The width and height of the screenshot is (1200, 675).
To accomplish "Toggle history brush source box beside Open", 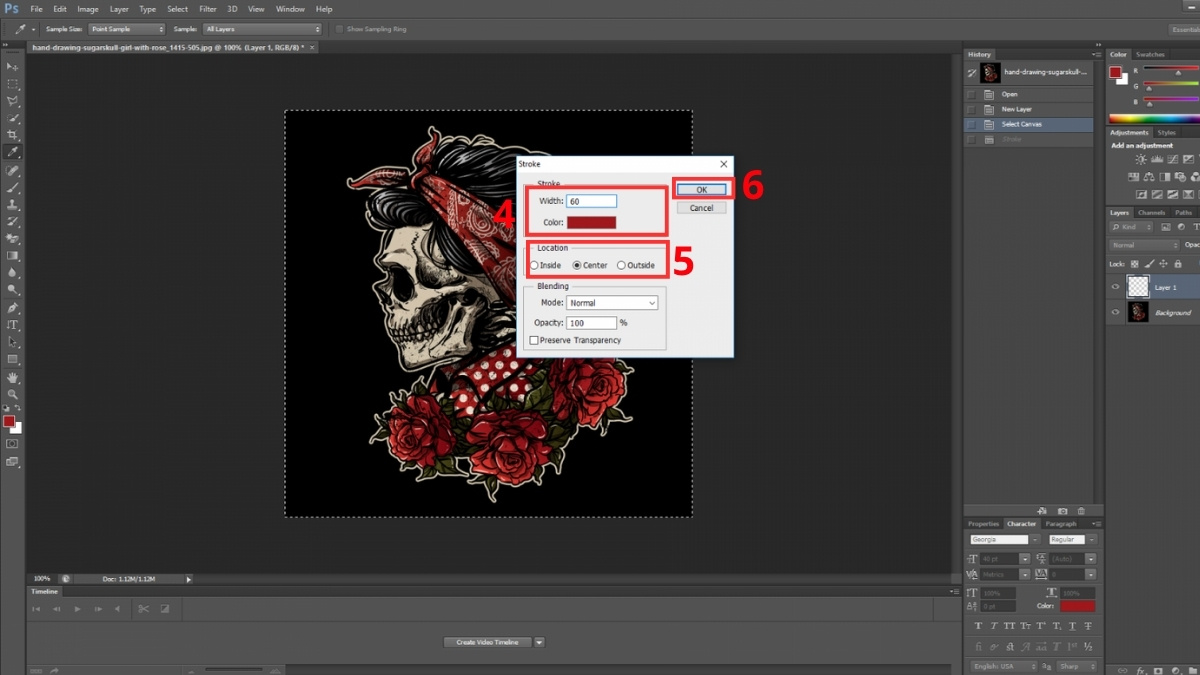I will [x=971, y=94].
